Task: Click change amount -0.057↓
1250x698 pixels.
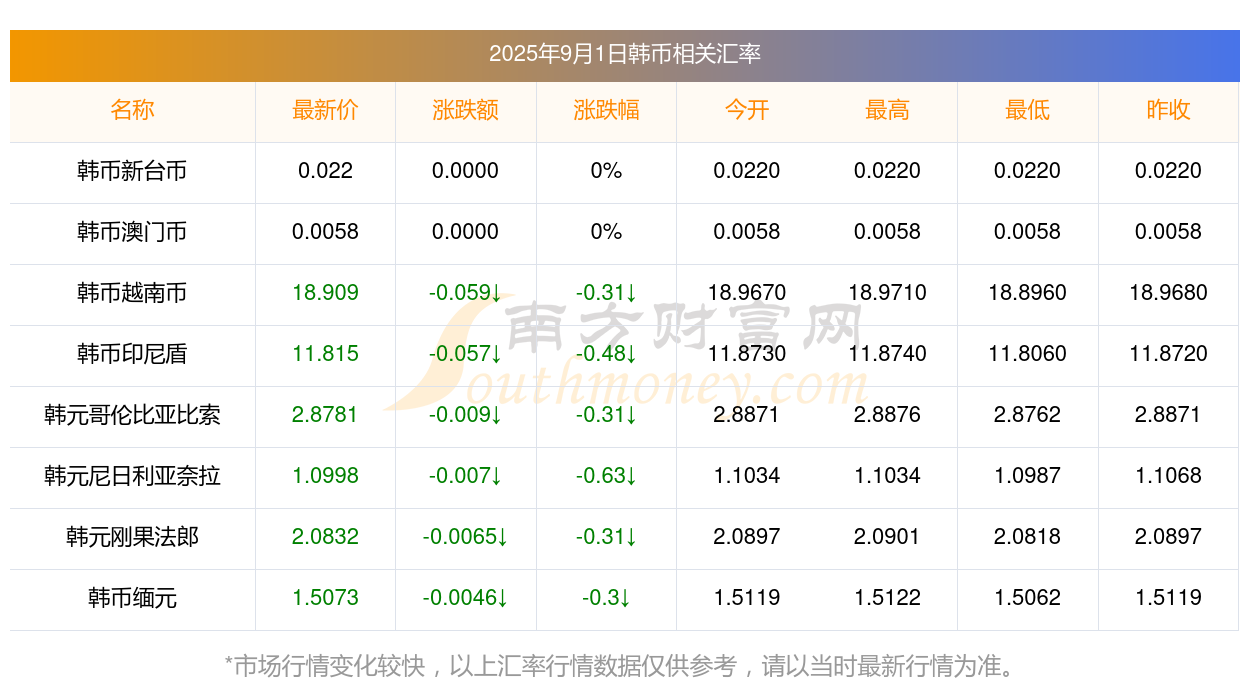Action: coord(466,354)
